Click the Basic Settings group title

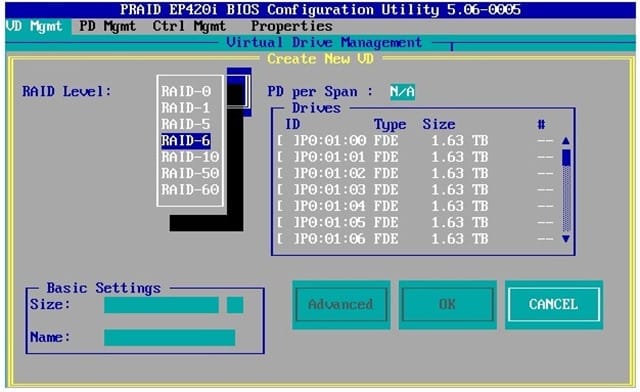tap(104, 288)
